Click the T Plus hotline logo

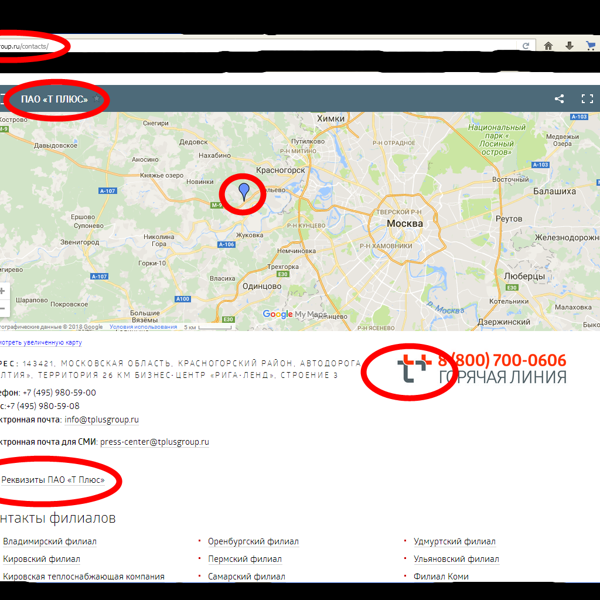pos(415,368)
